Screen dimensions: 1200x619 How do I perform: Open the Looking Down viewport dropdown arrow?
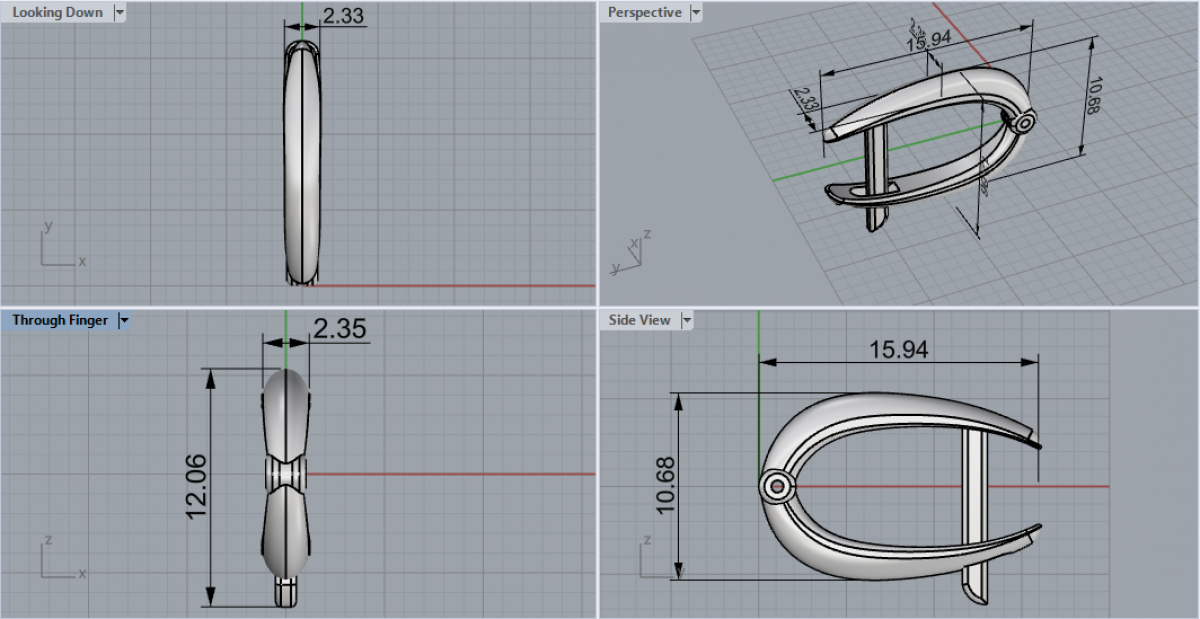120,12
